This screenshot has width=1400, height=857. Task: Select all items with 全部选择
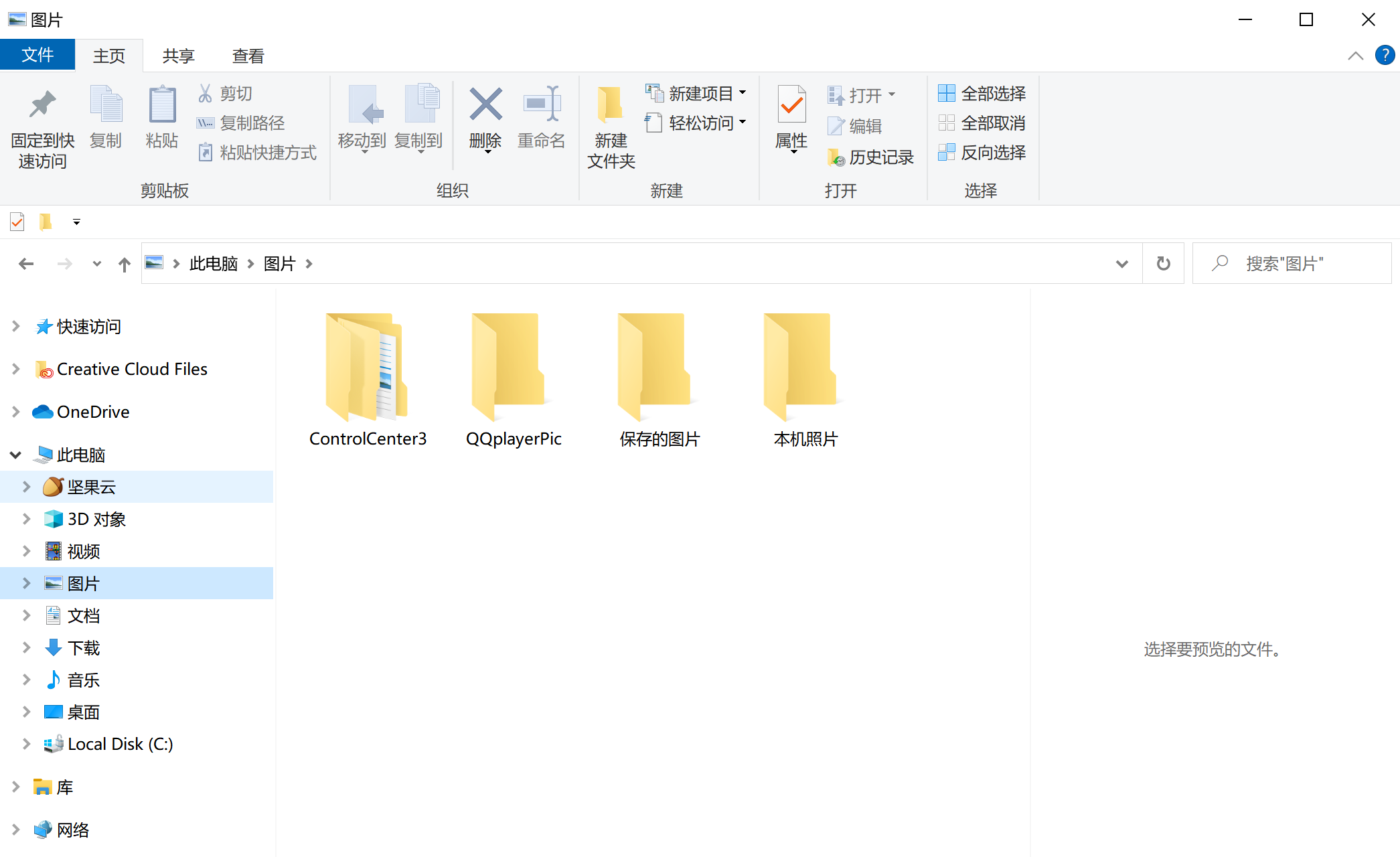(x=982, y=94)
